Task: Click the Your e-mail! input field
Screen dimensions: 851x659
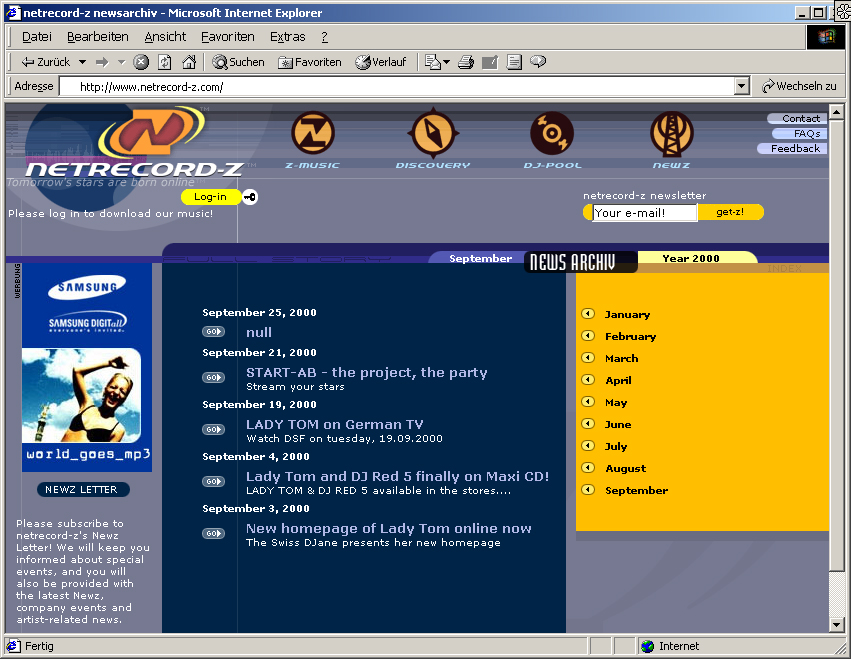Action: tap(644, 213)
